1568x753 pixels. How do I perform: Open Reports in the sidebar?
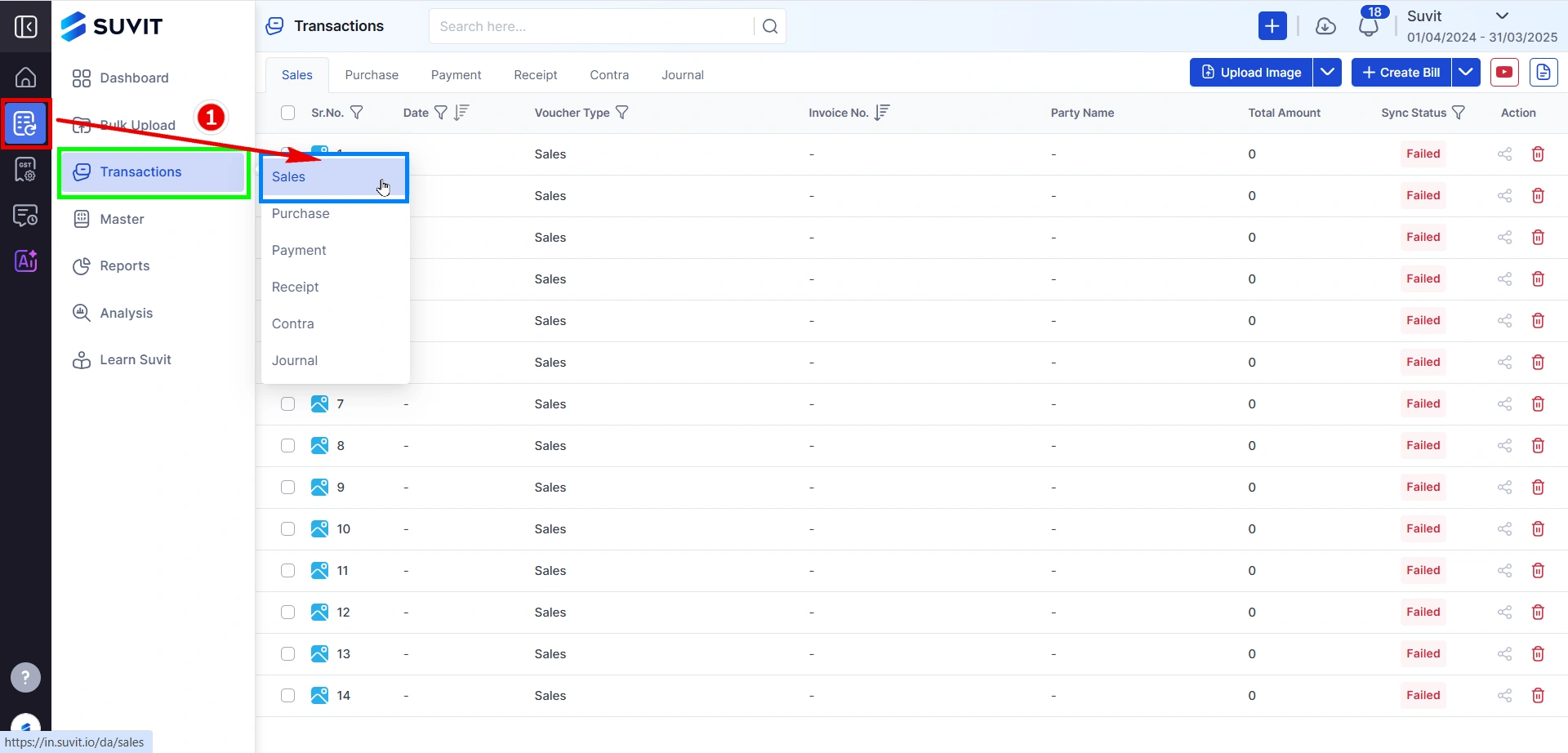coord(154,266)
